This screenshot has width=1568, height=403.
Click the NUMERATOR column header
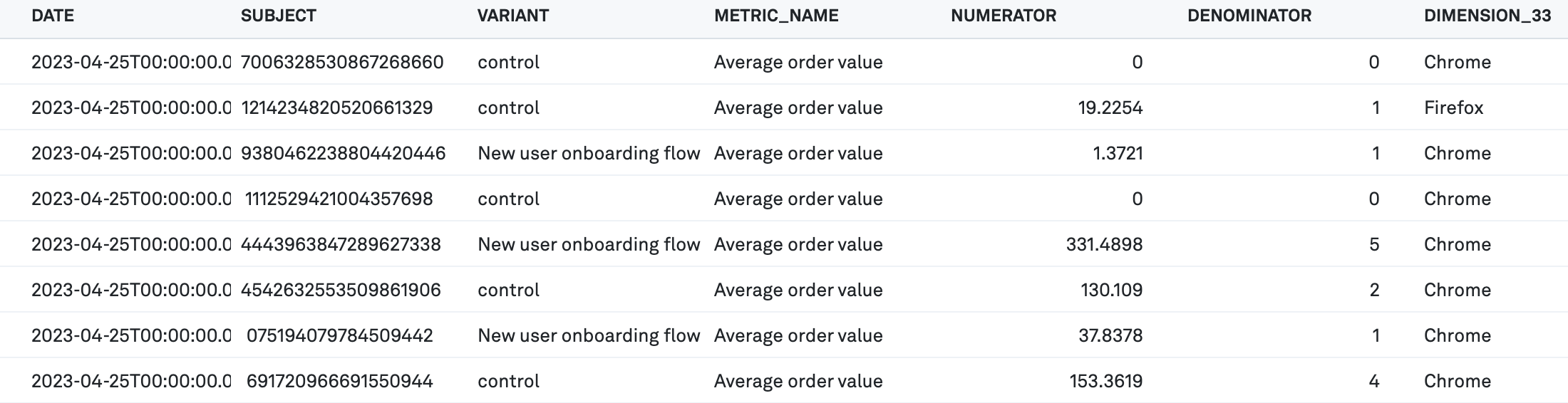[x=1003, y=16]
